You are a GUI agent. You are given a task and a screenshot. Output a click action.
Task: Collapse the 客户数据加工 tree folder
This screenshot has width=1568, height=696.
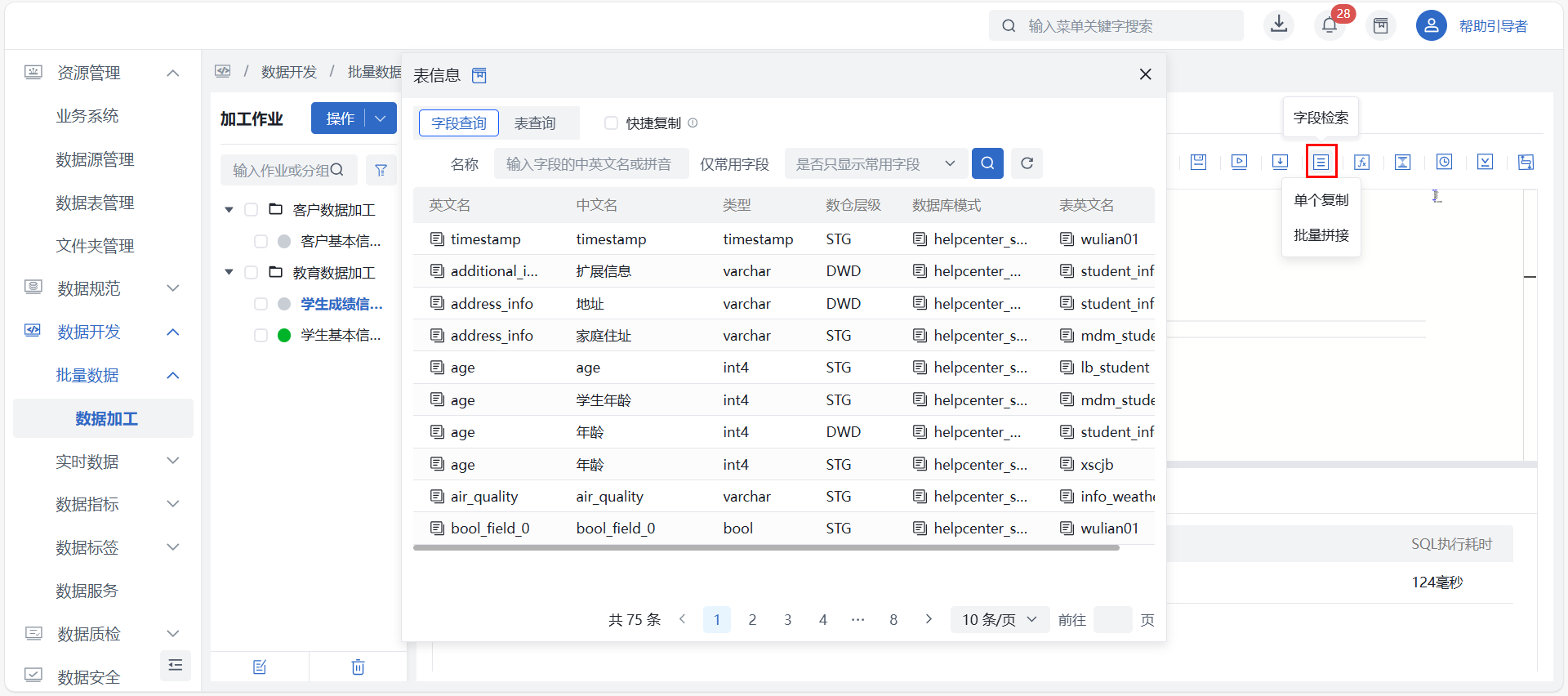[229, 210]
